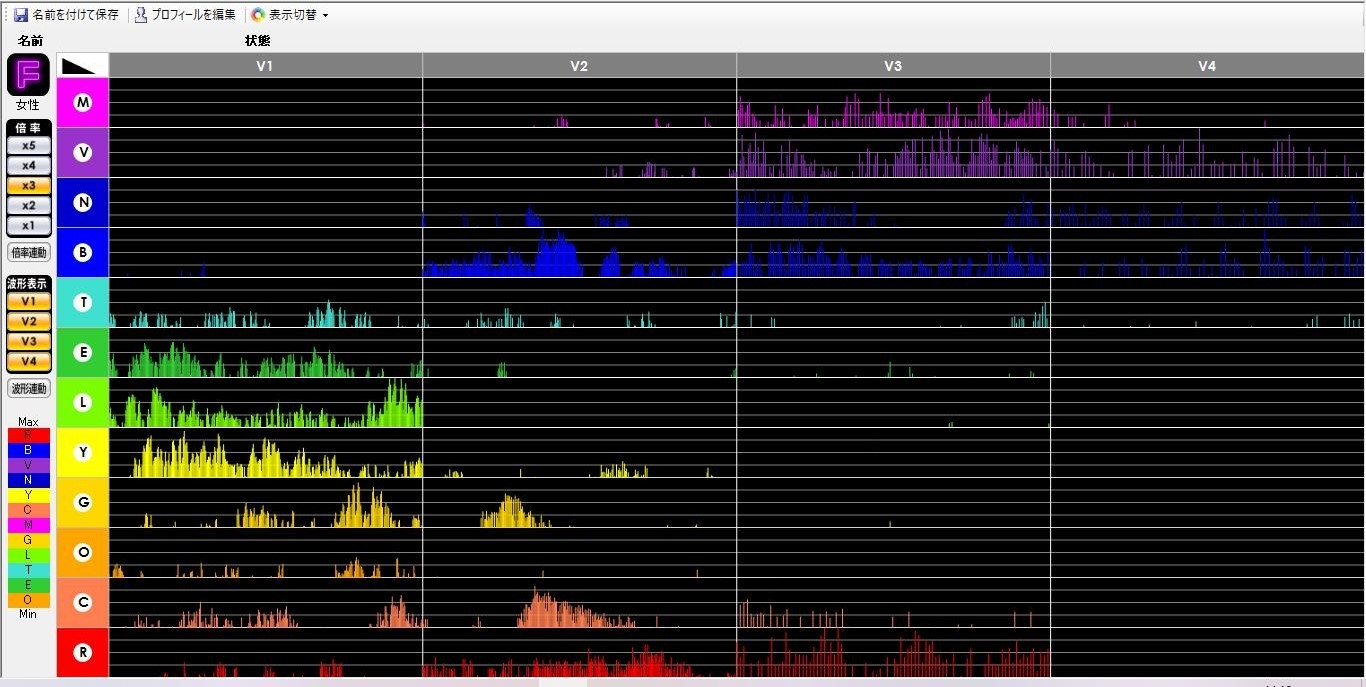Click the V2 column header
Image resolution: width=1366 pixels, height=687 pixels.
click(x=579, y=66)
